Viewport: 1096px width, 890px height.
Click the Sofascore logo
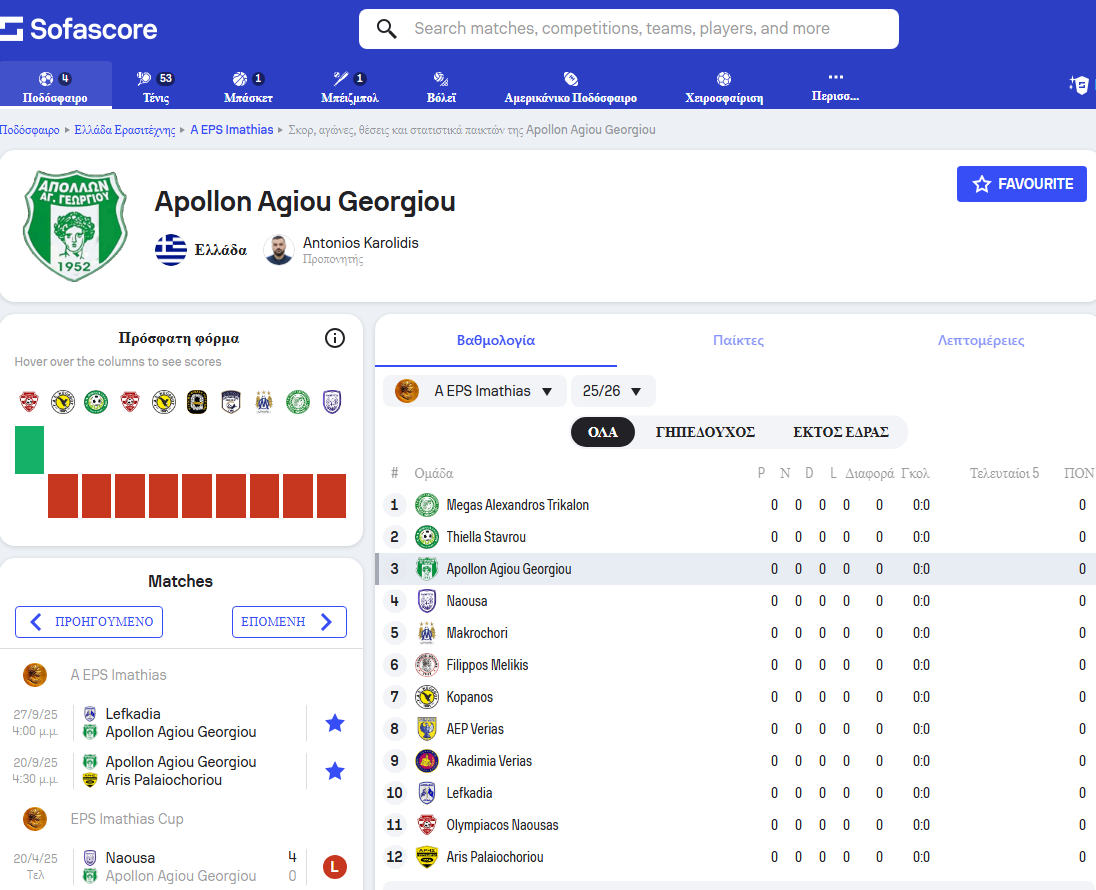point(79,28)
